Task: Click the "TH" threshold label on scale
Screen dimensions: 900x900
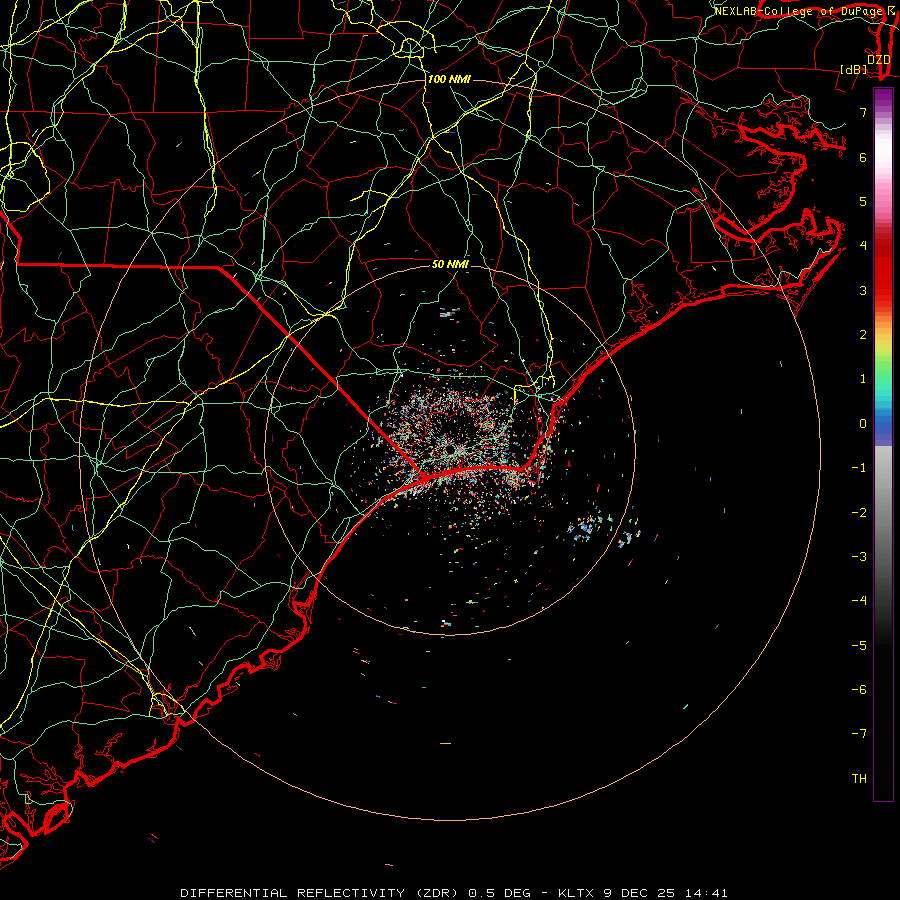Action: tap(859, 779)
